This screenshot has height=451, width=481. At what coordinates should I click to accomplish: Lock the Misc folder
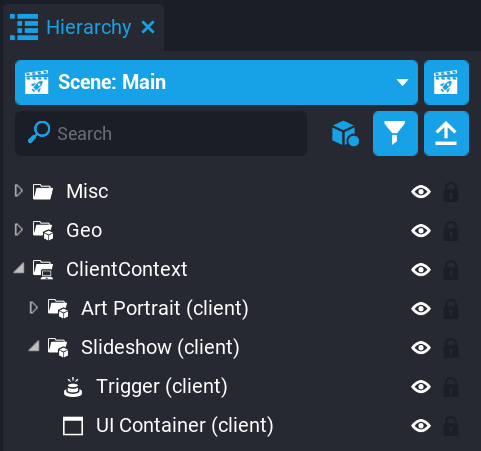451,192
